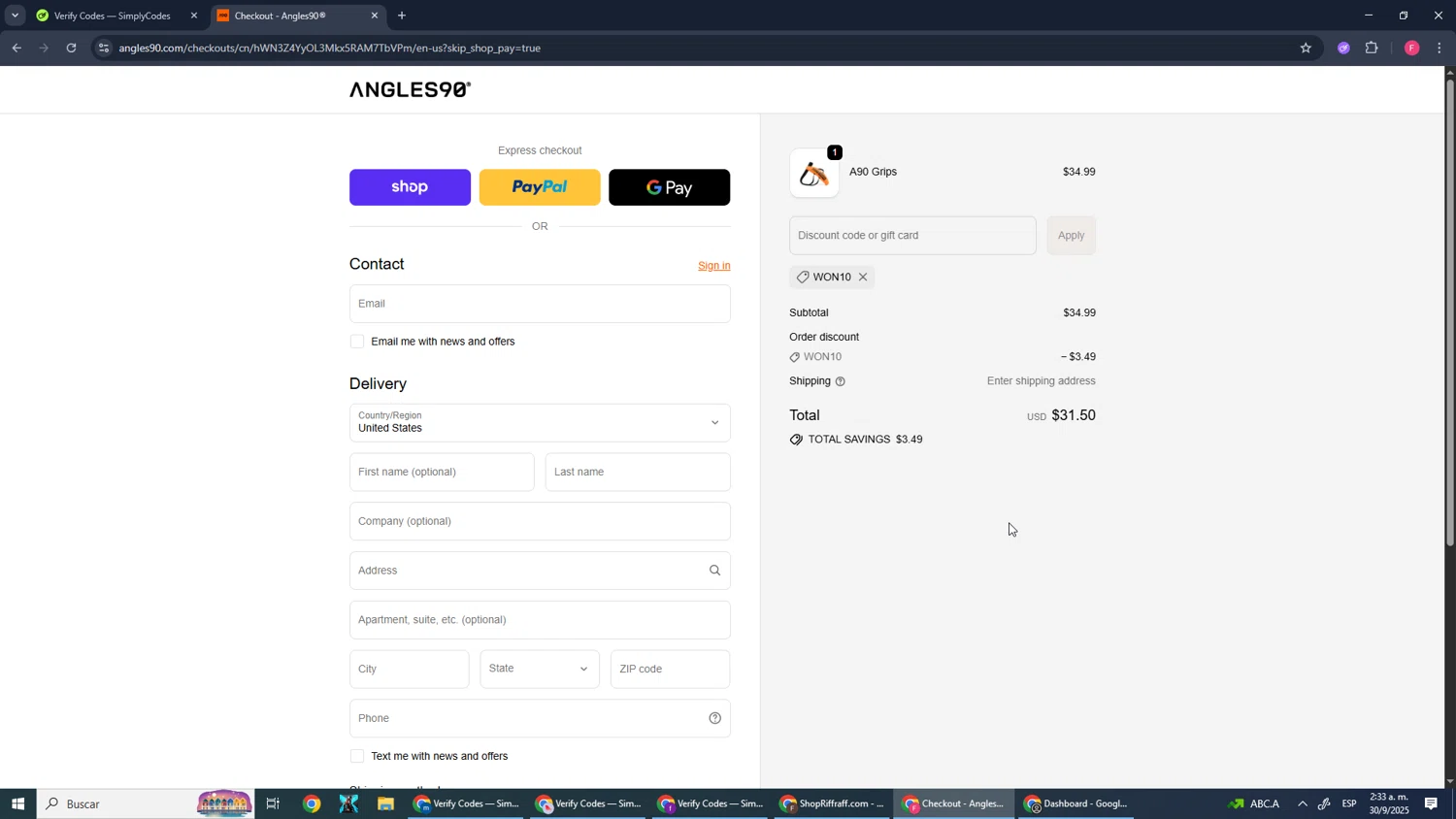Switch to Checkout Angles taskbar window
The height and width of the screenshot is (819, 1456).
954,803
